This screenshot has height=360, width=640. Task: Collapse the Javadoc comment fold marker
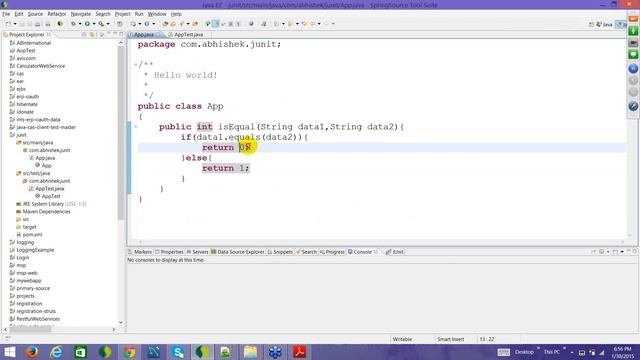[x=135, y=64]
